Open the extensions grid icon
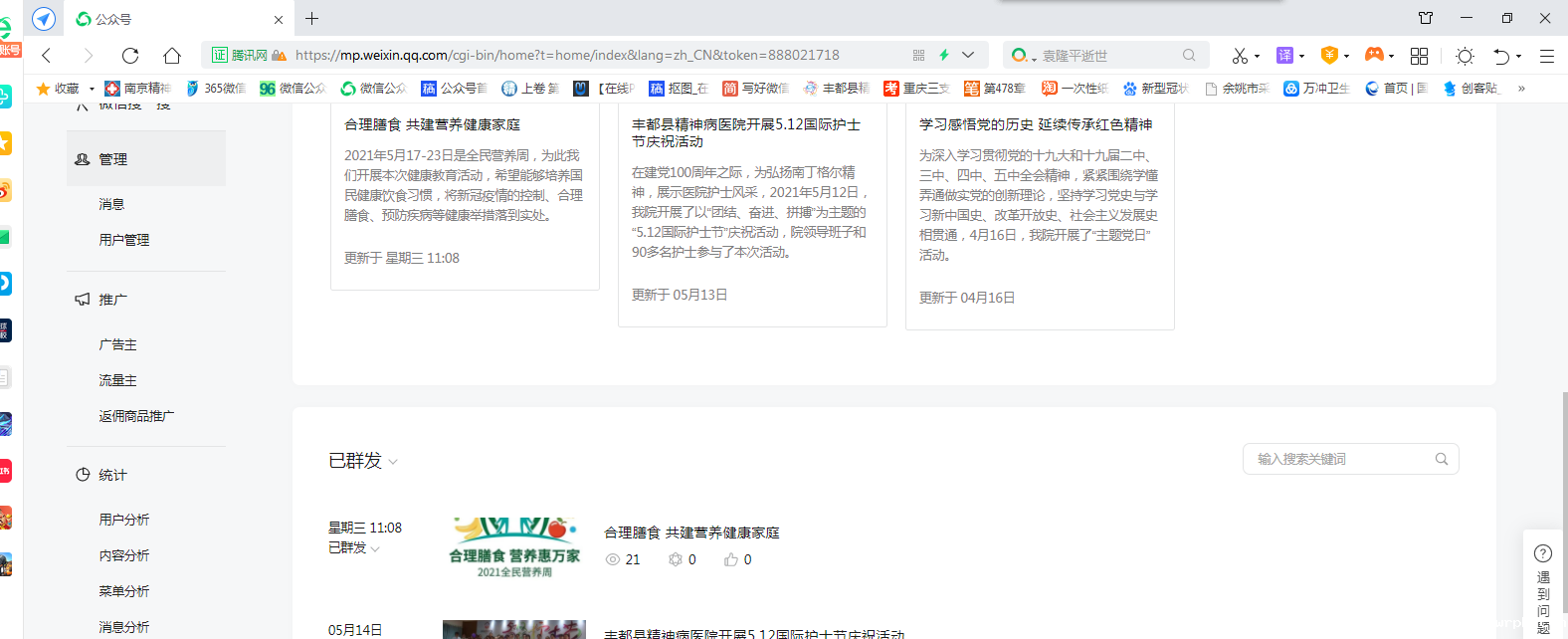Screen dimensions: 1568x639 coord(1419,56)
